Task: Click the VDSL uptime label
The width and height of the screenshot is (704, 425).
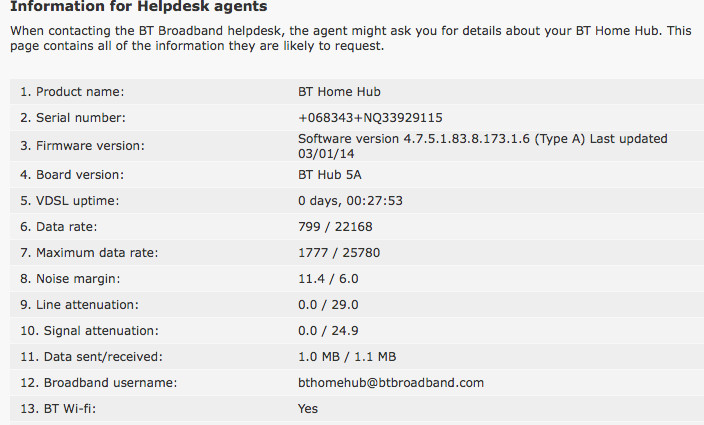Action: [x=72, y=201]
